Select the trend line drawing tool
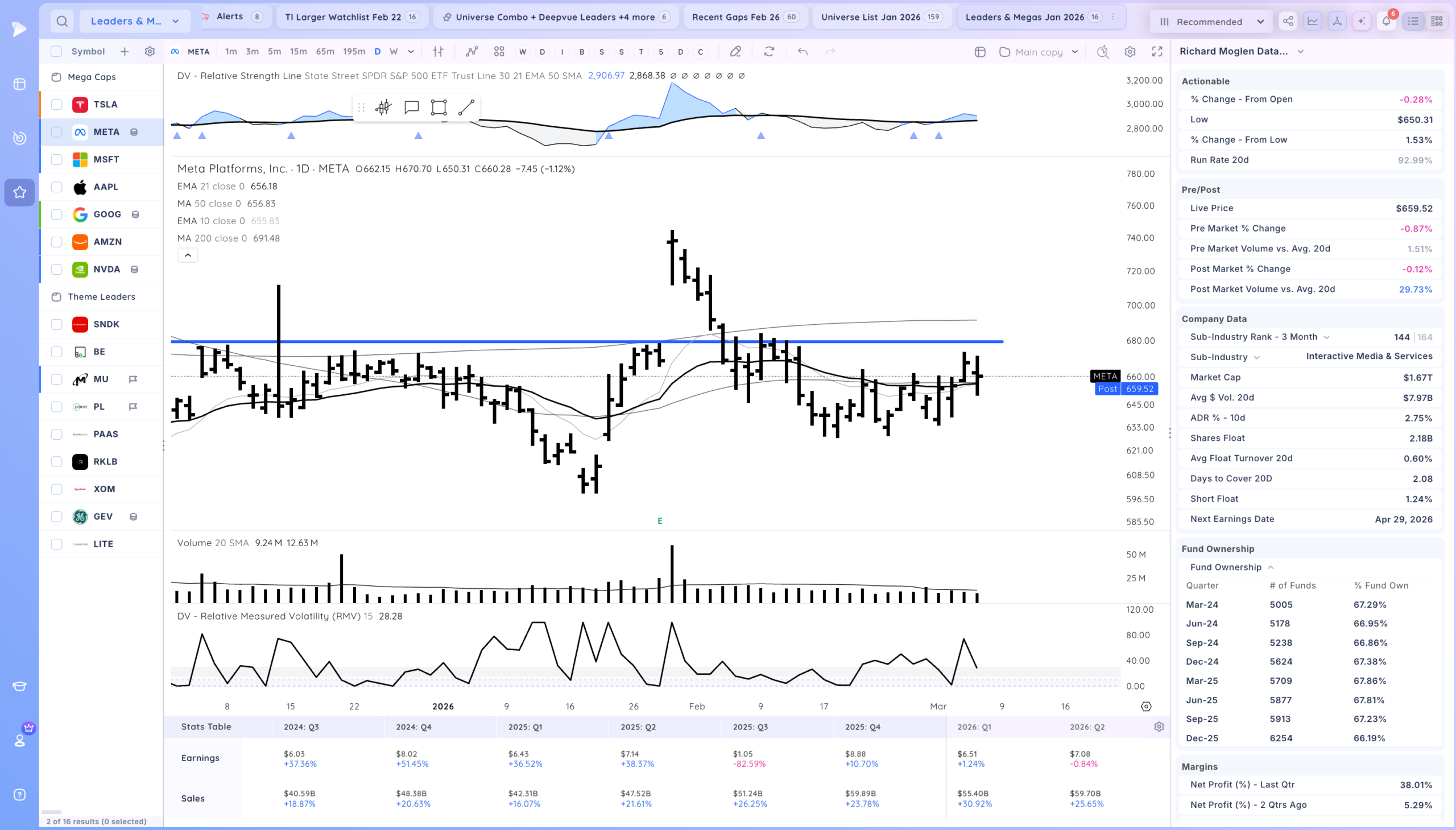The width and height of the screenshot is (1456, 830). coord(466,107)
